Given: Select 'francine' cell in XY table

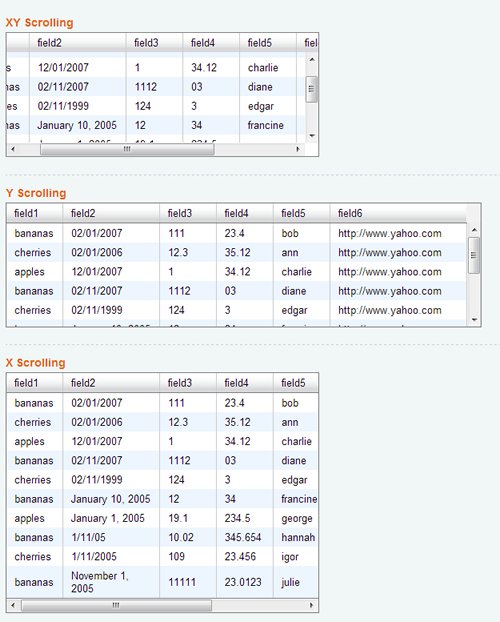Looking at the screenshot, I should [x=268, y=125].
